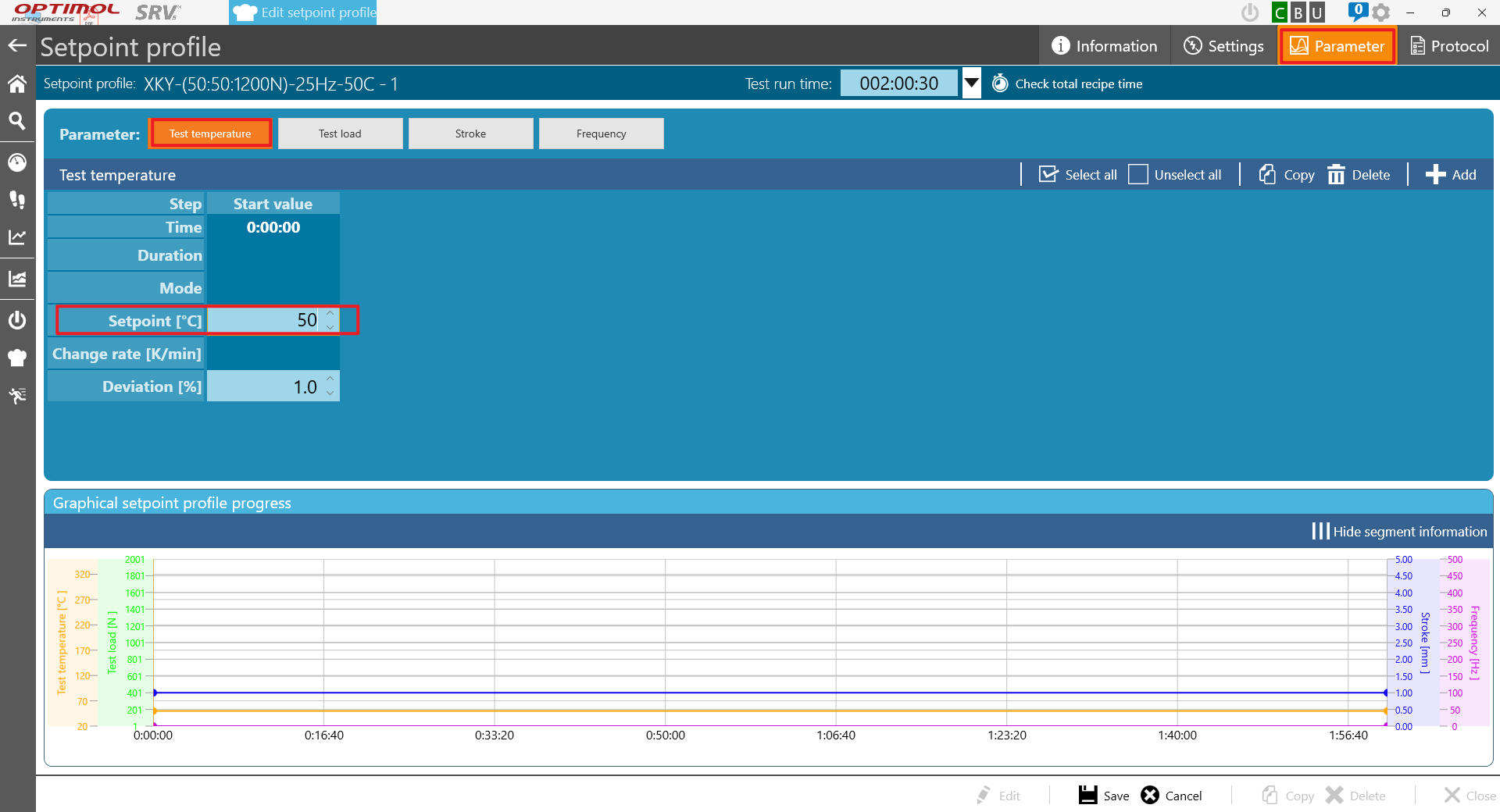Click the Edit setpoint profile chef hat tab
1500x812 pixels.
pos(303,12)
